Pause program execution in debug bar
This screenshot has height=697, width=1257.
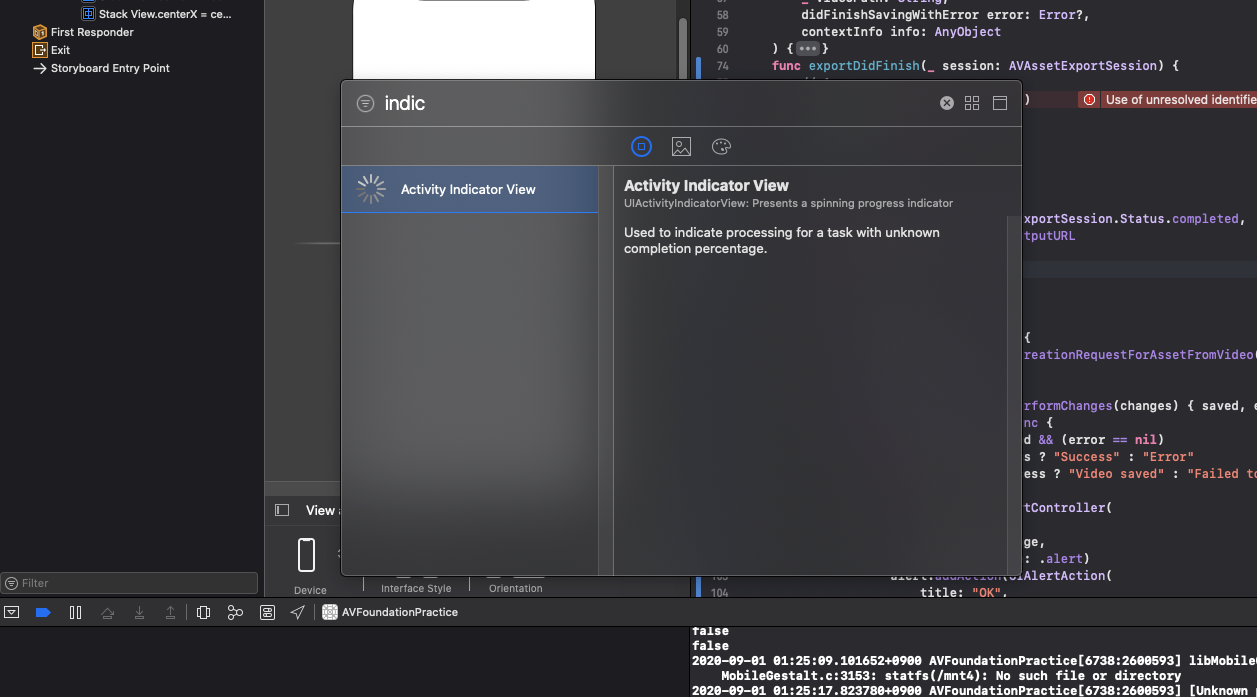(x=75, y=612)
